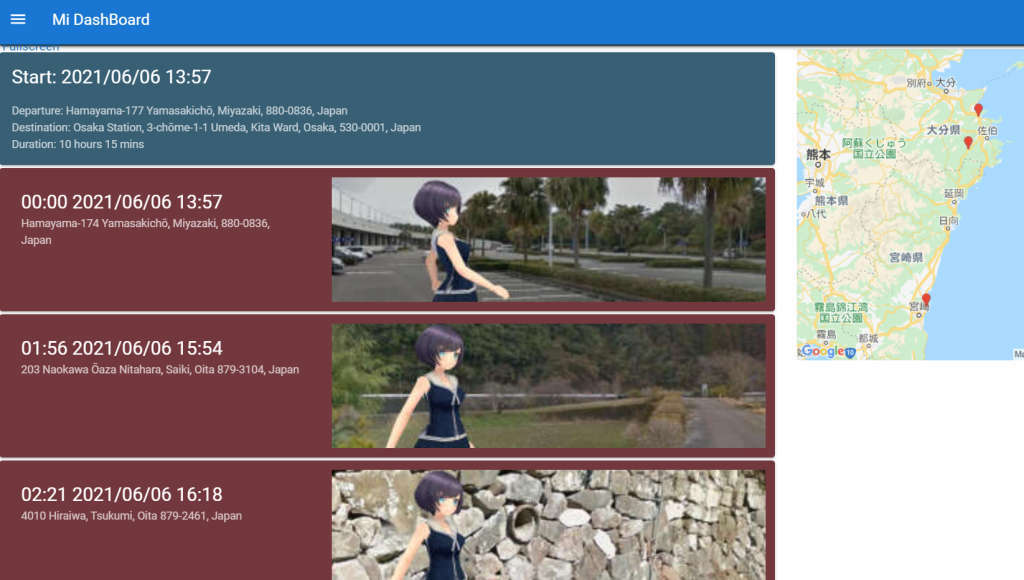Open the 02:21 Tsukumi stone wall thumbnail
Screen dimensions: 1024x580
pyautogui.click(x=548, y=525)
